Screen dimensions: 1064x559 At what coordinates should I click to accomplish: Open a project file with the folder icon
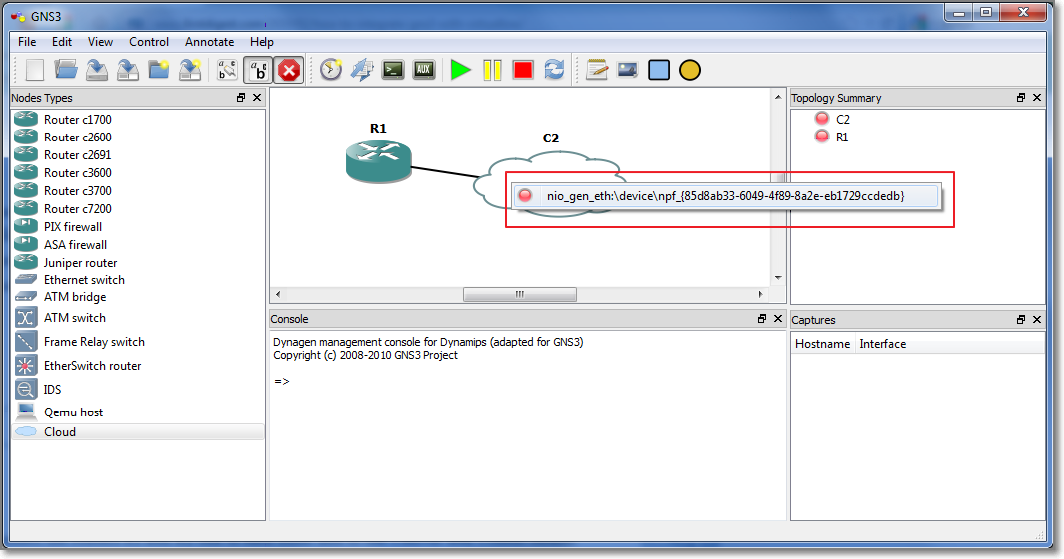(x=66, y=70)
